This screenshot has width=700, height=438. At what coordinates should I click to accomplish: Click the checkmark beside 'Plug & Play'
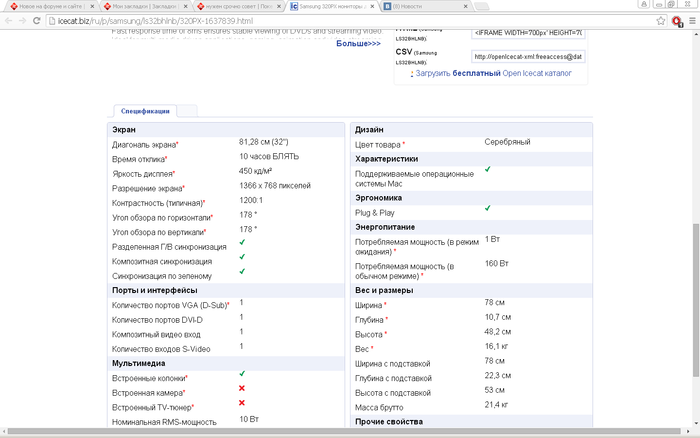(x=488, y=208)
